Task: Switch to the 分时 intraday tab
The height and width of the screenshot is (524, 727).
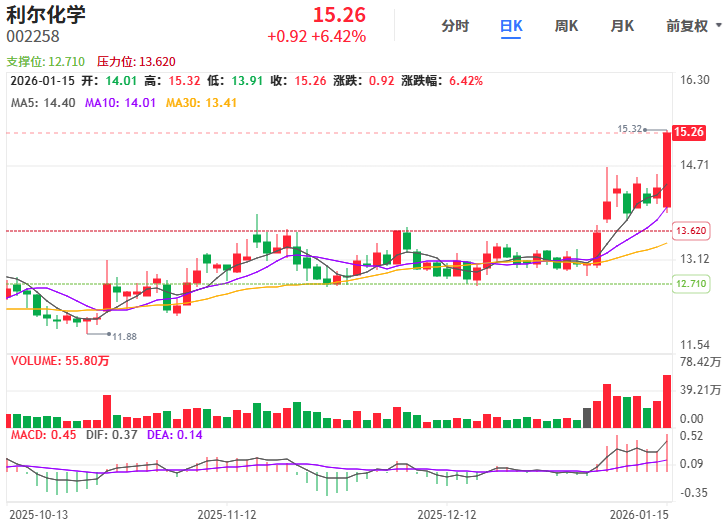Action: [455, 26]
